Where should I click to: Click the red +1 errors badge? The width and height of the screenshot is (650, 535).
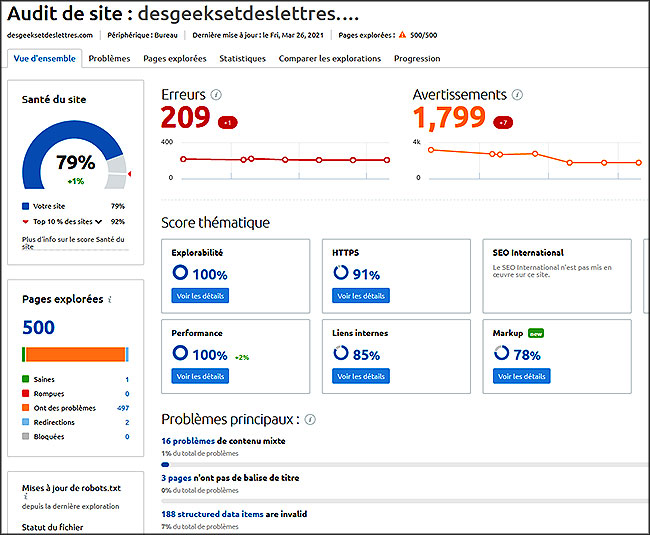228,123
